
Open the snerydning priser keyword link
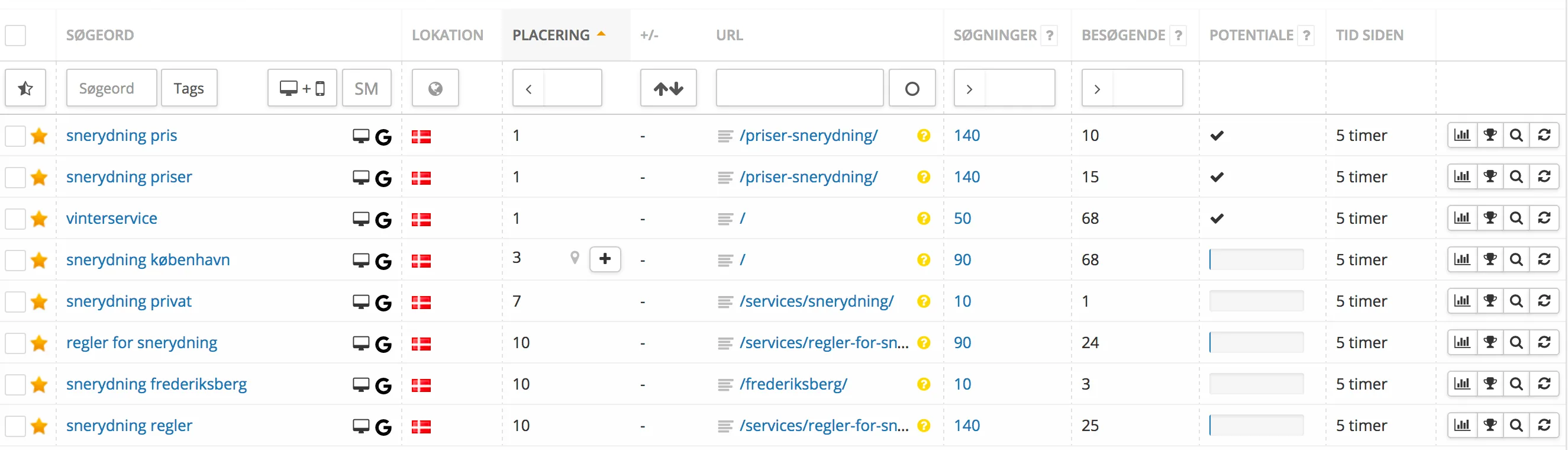click(x=129, y=176)
